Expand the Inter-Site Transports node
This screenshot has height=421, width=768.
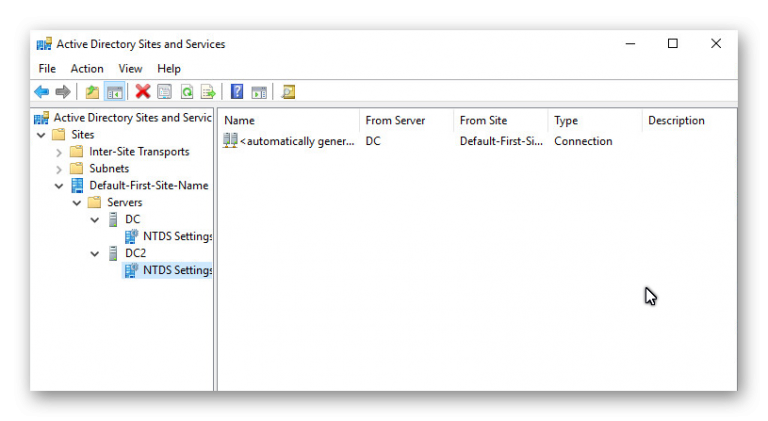59,152
